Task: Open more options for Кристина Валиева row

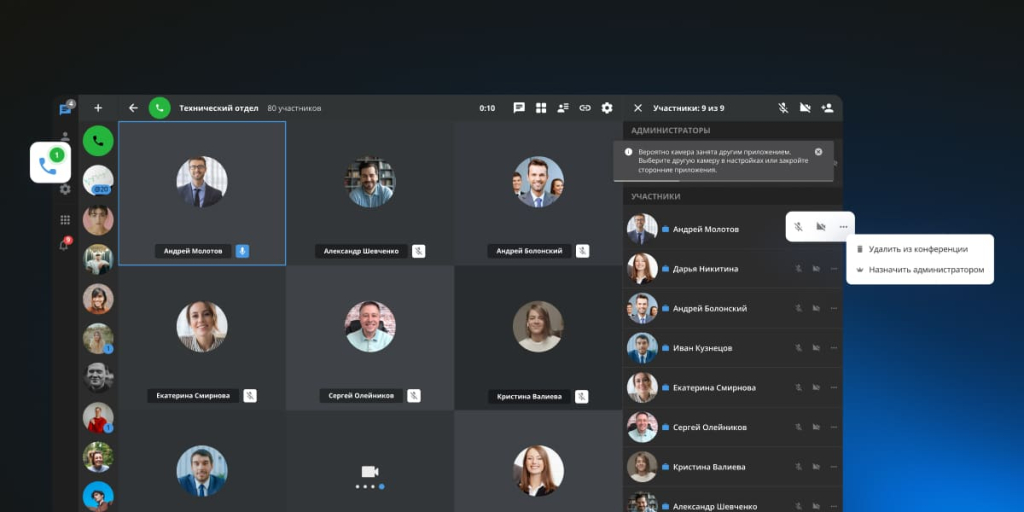Action: 833,467
